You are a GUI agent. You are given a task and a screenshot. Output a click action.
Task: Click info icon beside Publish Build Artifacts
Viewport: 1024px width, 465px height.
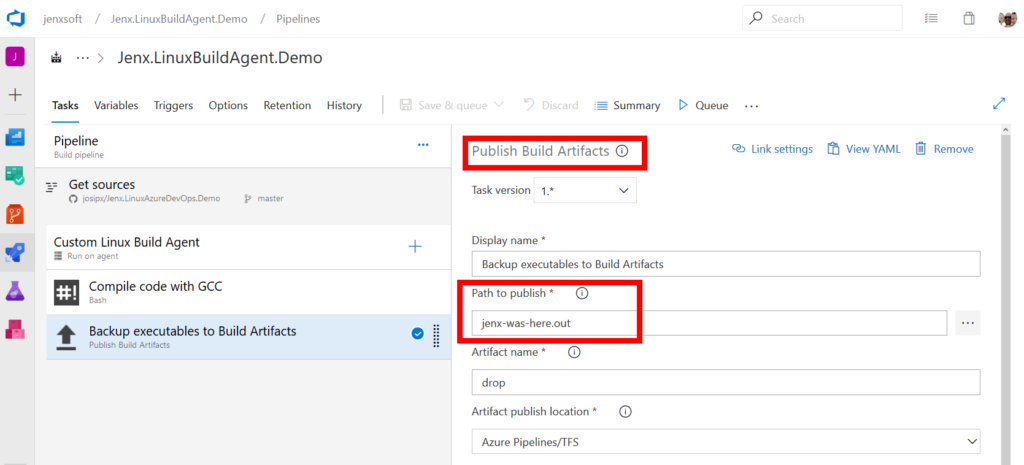click(x=622, y=151)
